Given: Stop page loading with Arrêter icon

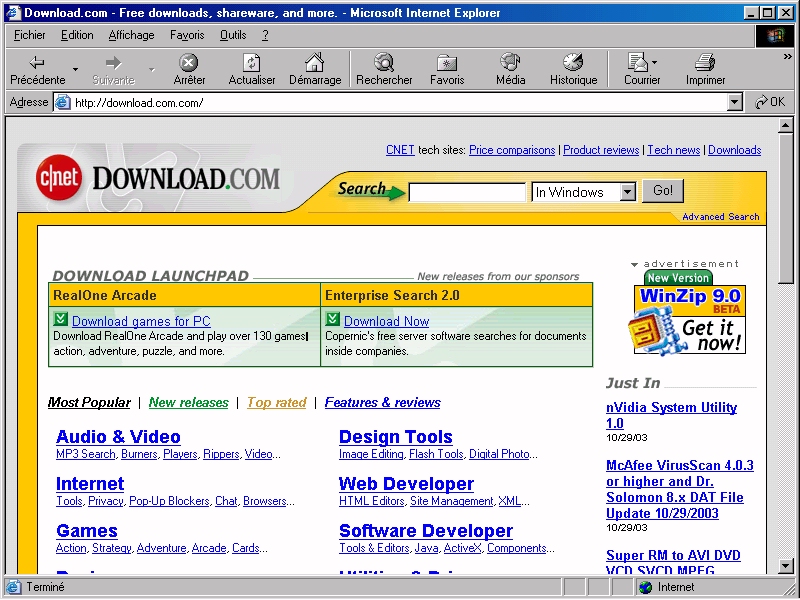Looking at the screenshot, I should coord(188,63).
